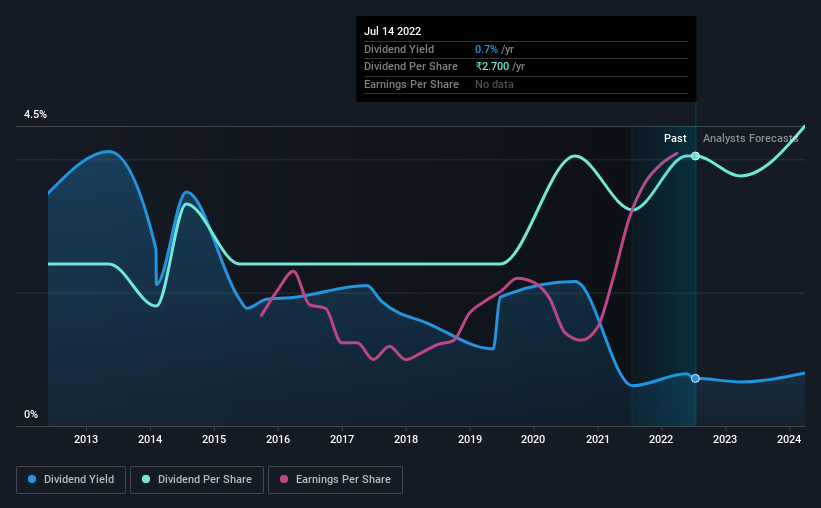
Task: Click 'Dividend Yield' row label in tooltip
Action: coord(399,49)
